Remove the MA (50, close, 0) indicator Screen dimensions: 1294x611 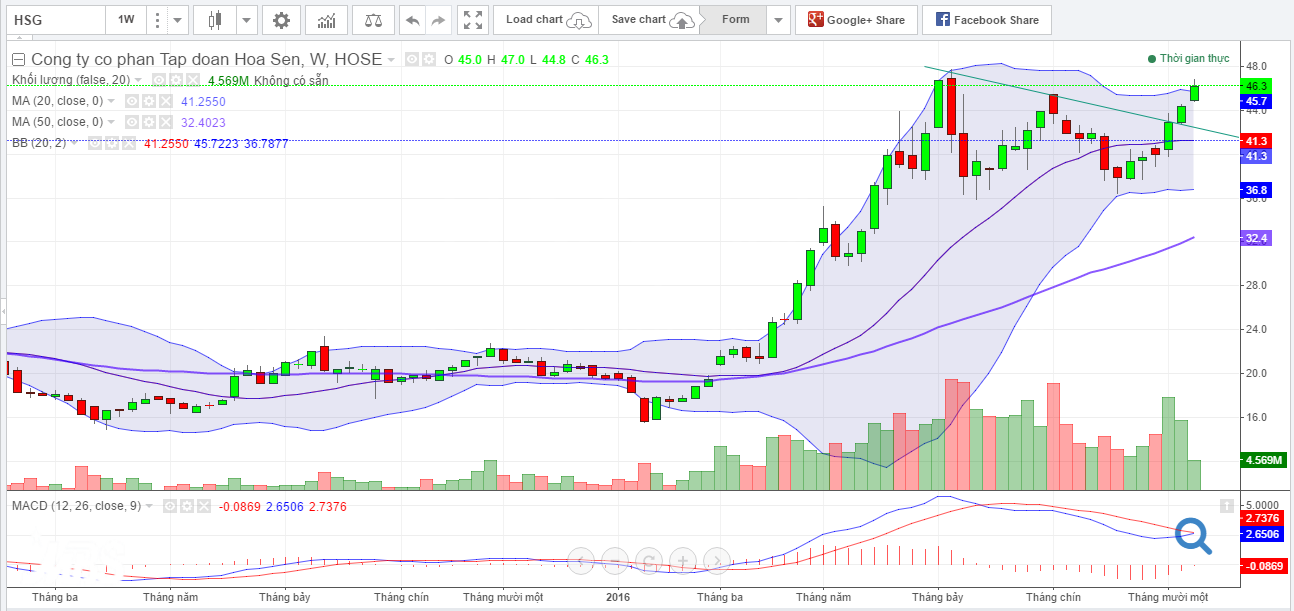tap(166, 122)
